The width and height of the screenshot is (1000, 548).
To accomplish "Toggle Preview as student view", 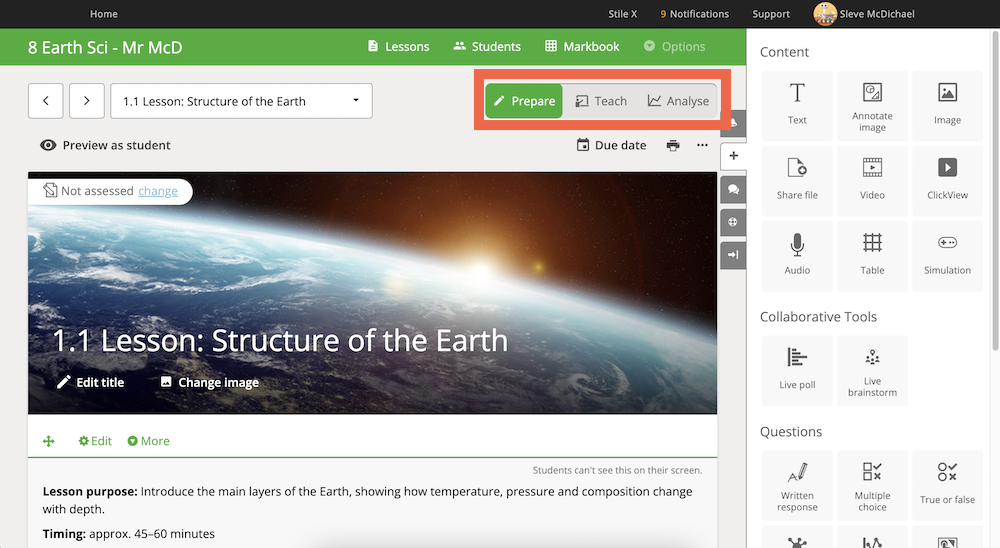I will click(x=105, y=145).
